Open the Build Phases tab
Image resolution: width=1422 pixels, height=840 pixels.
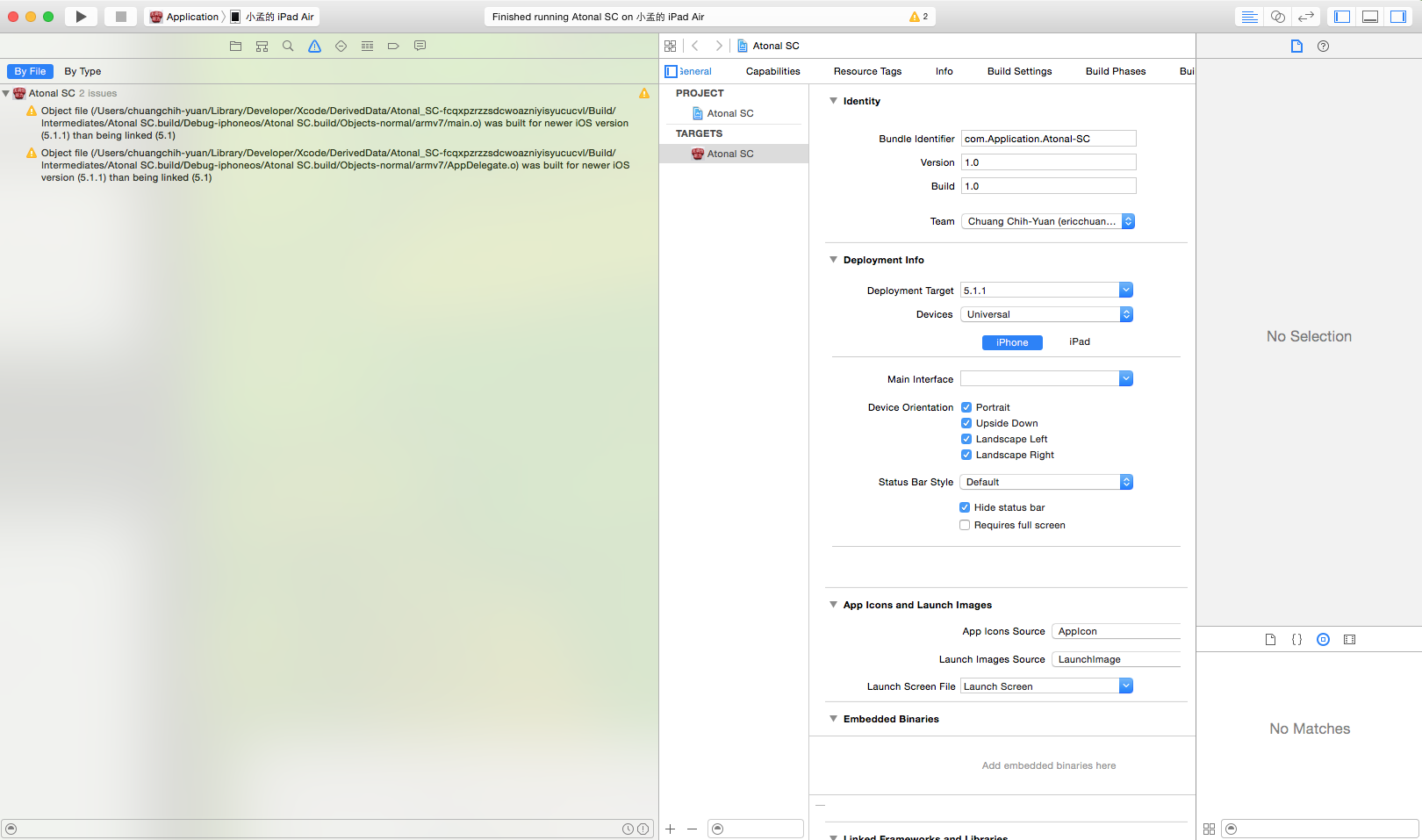tap(1116, 71)
